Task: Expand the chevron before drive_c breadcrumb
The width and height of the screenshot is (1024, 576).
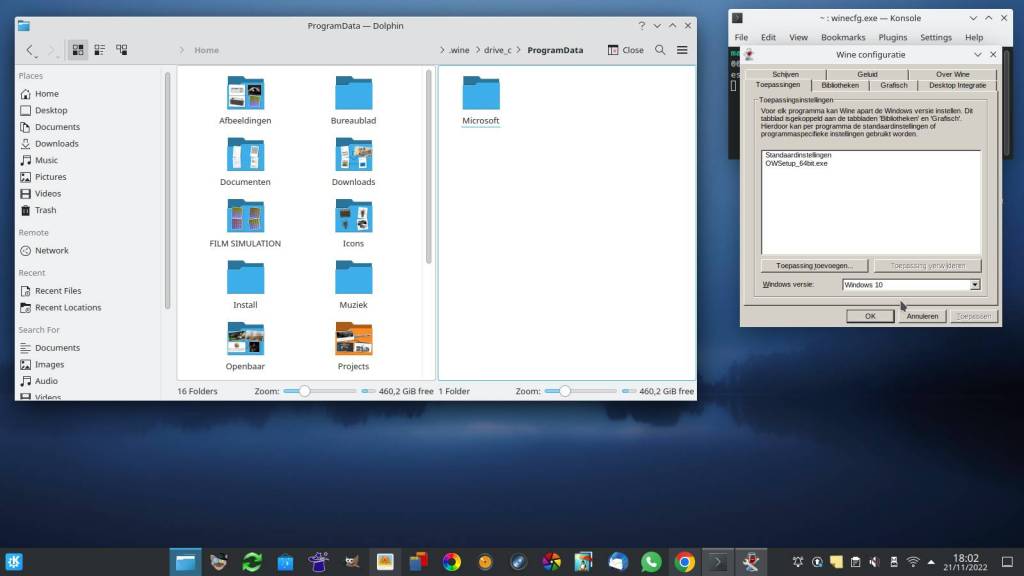Action: point(477,50)
